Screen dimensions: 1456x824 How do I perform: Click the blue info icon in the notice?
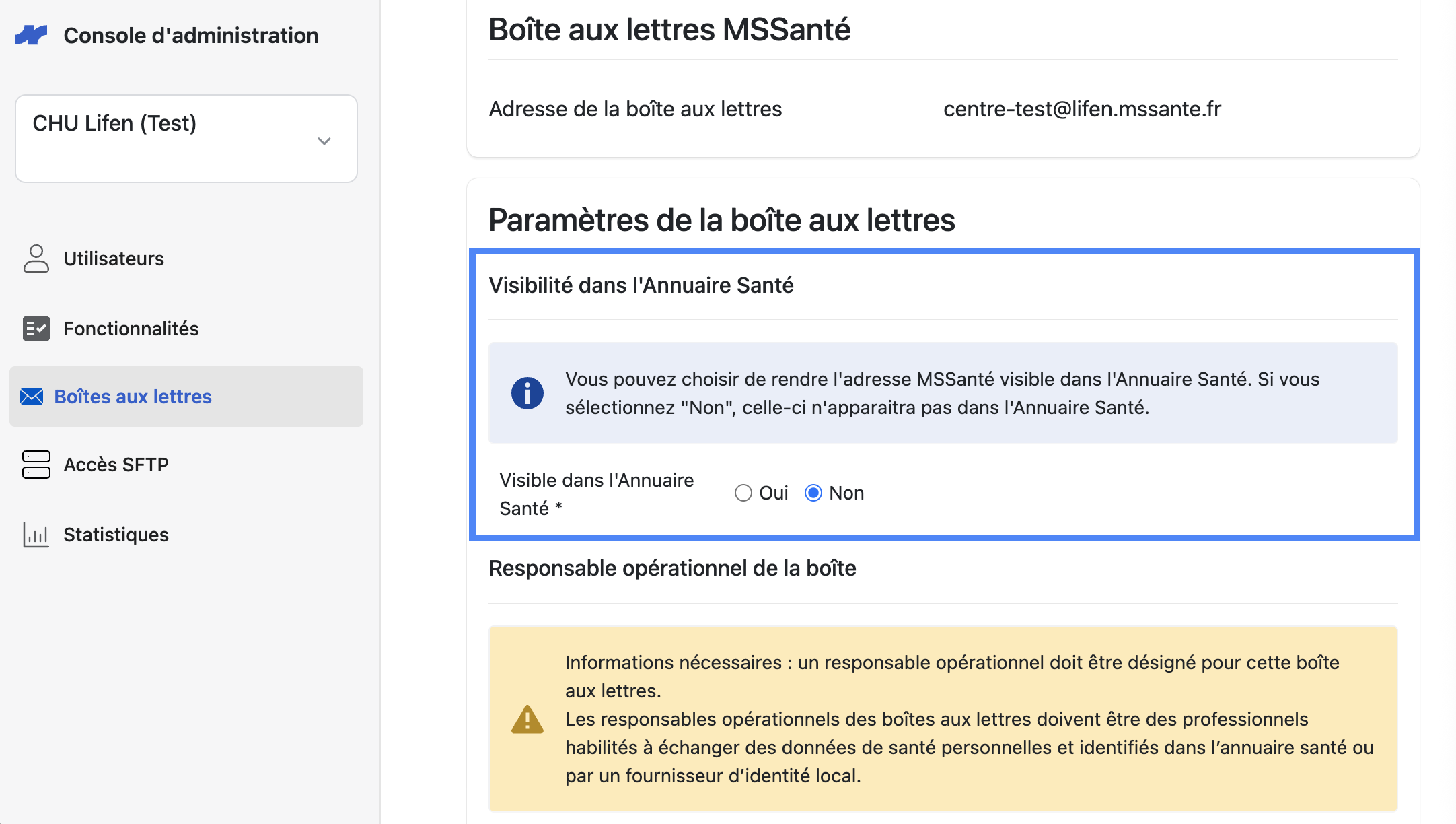(527, 393)
